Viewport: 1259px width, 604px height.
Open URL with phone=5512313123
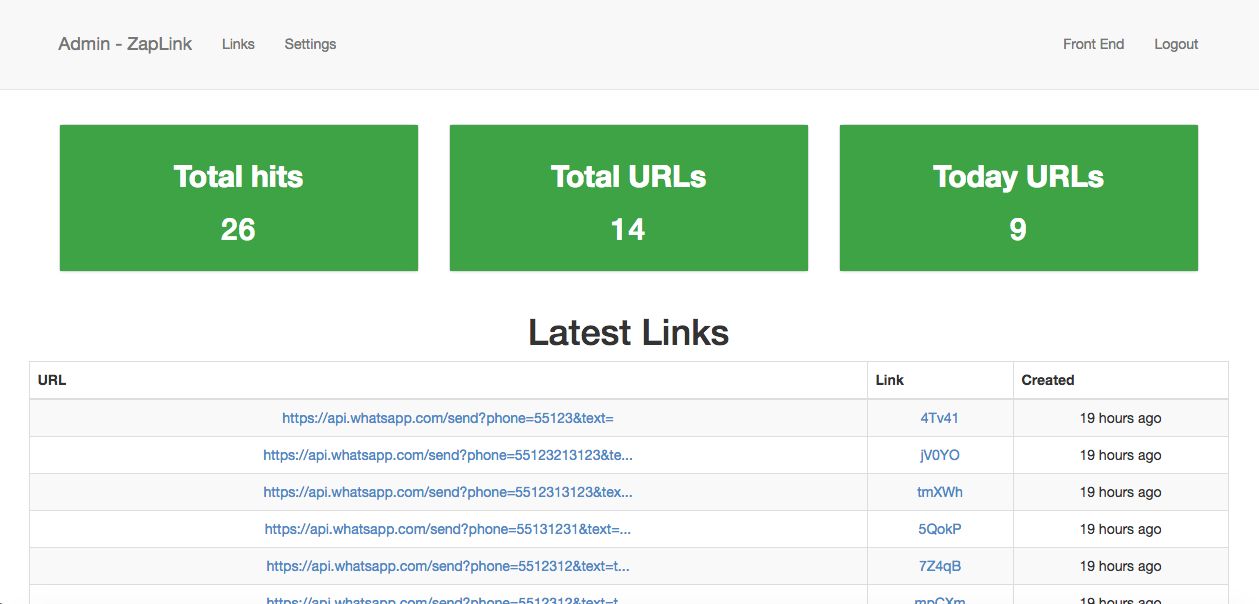448,492
